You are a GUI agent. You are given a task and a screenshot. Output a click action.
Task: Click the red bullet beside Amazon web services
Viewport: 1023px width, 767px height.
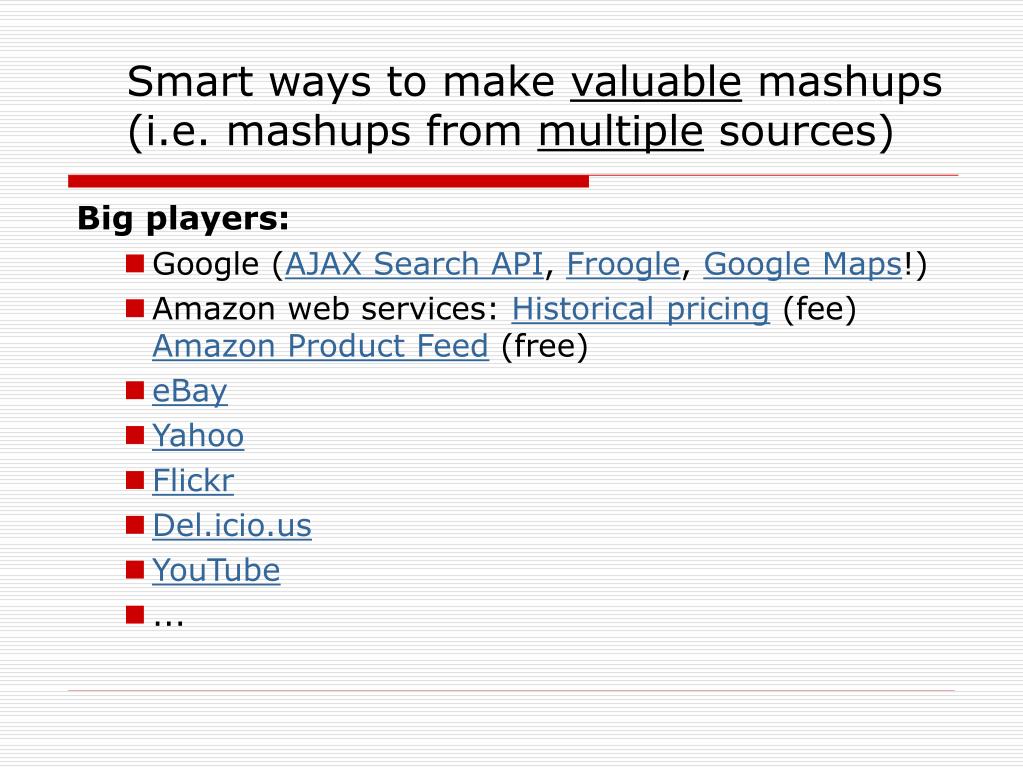[x=135, y=308]
